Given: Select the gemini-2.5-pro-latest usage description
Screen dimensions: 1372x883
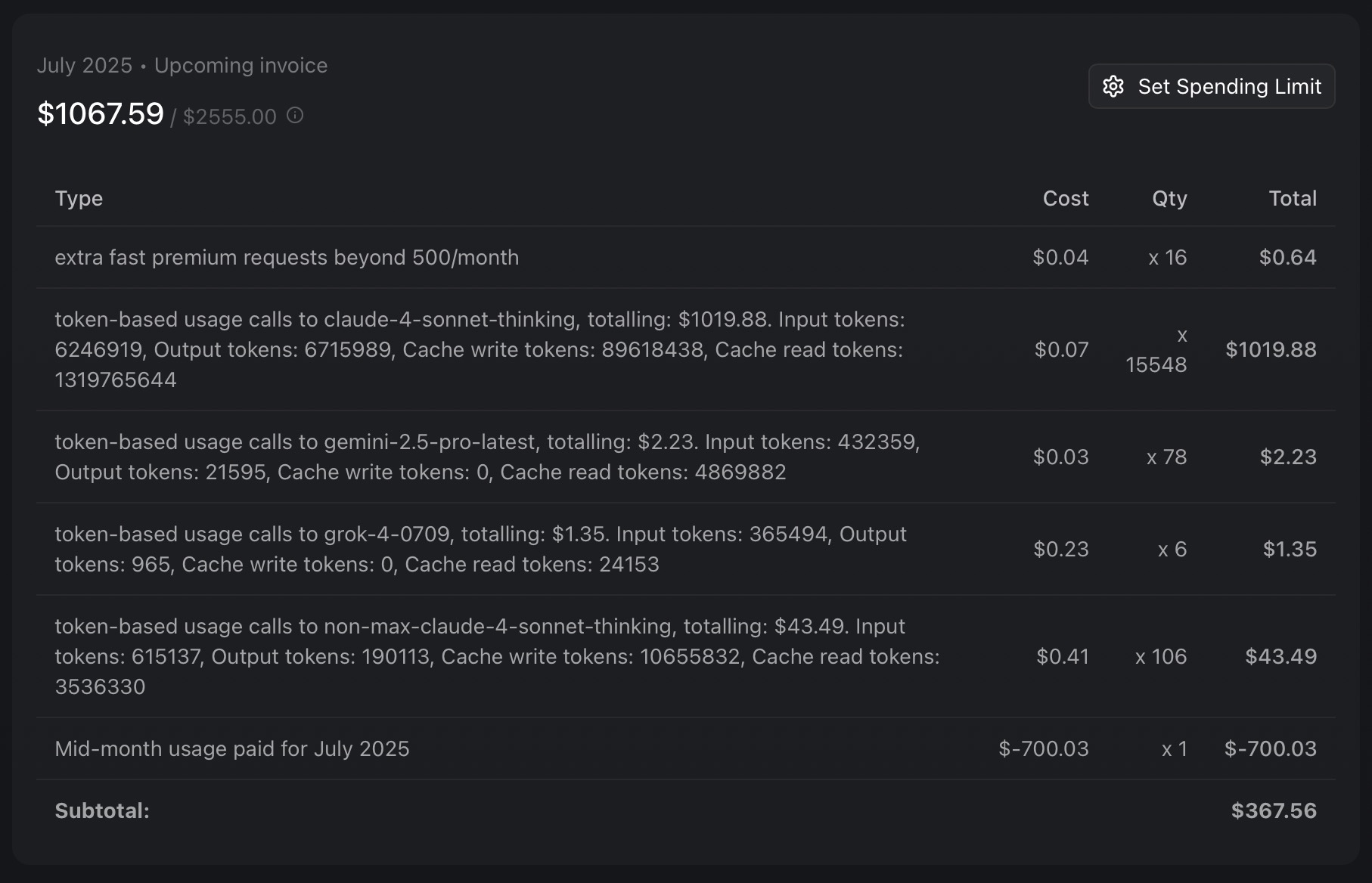Looking at the screenshot, I should [x=486, y=457].
